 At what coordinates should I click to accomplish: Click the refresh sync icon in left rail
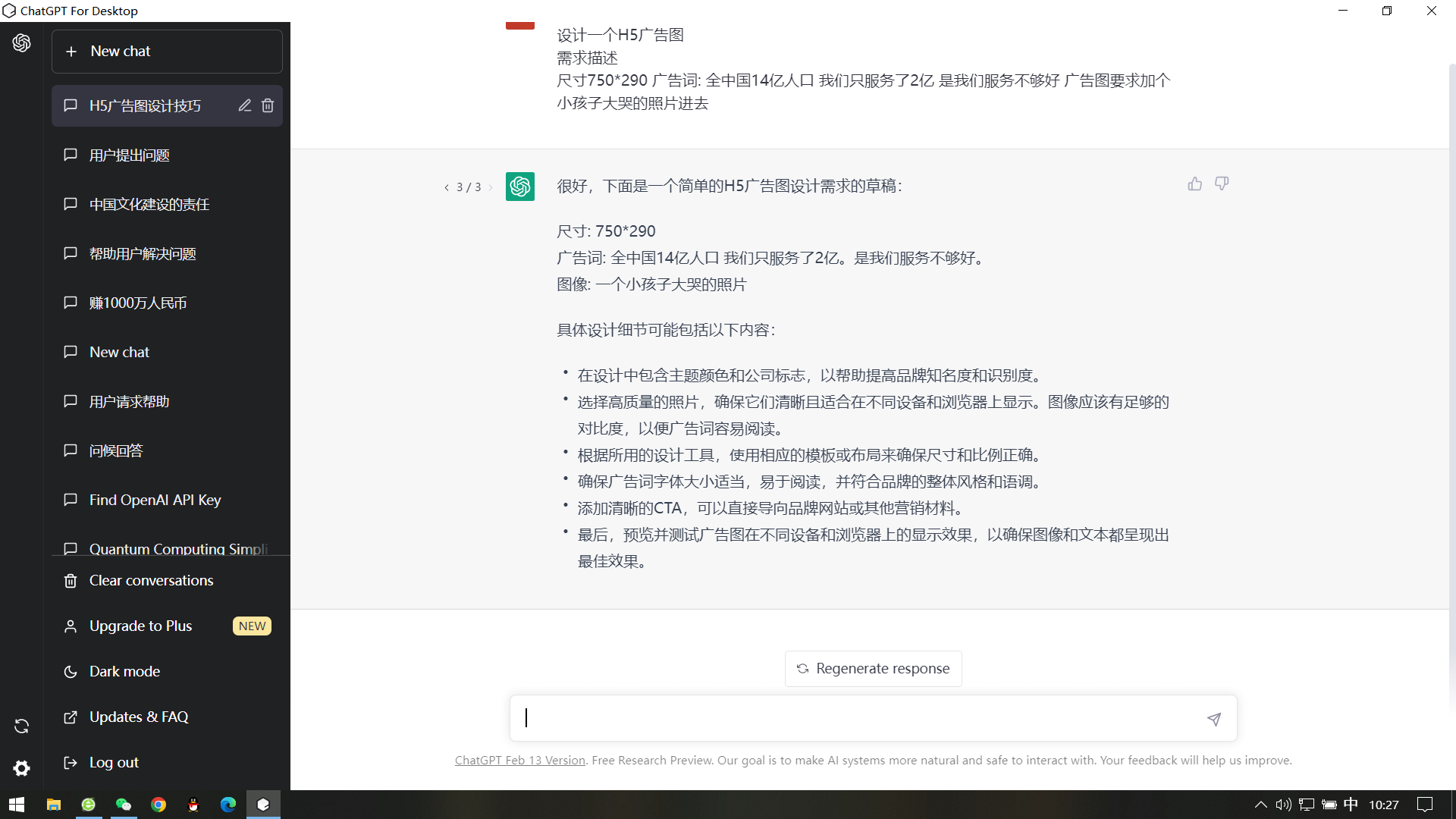point(21,726)
